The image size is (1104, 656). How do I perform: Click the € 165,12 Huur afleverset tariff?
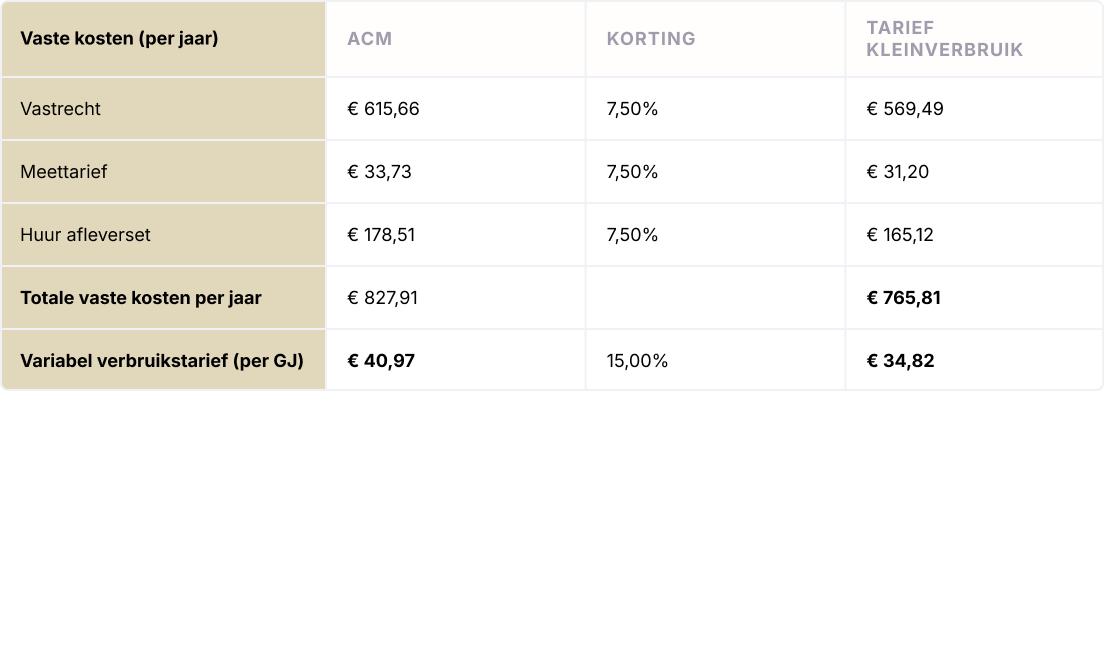(900, 235)
